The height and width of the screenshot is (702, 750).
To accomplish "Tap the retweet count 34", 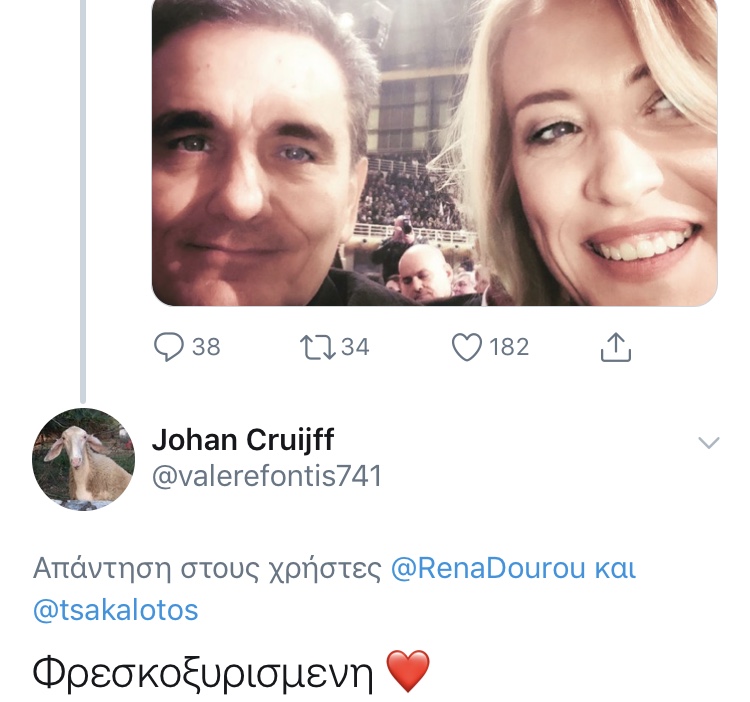I will tap(355, 347).
